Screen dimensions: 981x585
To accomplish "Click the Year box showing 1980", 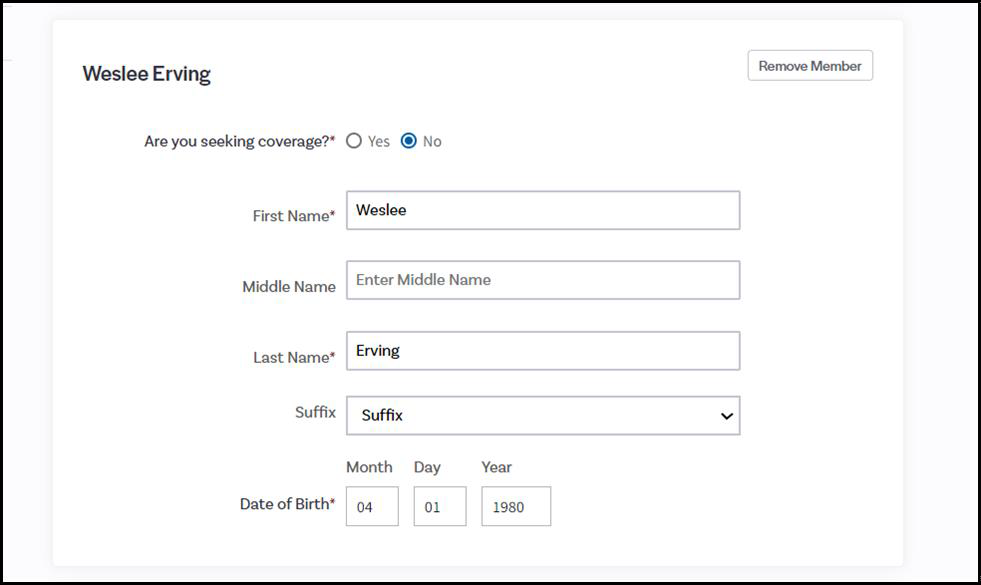I will pyautogui.click(x=516, y=507).
